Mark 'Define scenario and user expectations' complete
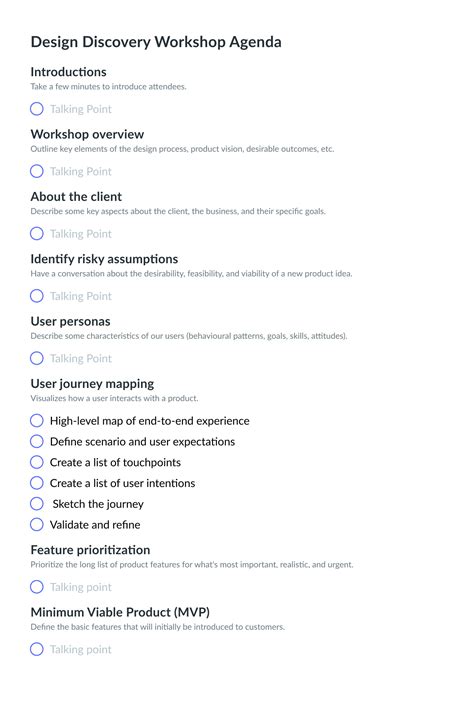 click(x=37, y=441)
